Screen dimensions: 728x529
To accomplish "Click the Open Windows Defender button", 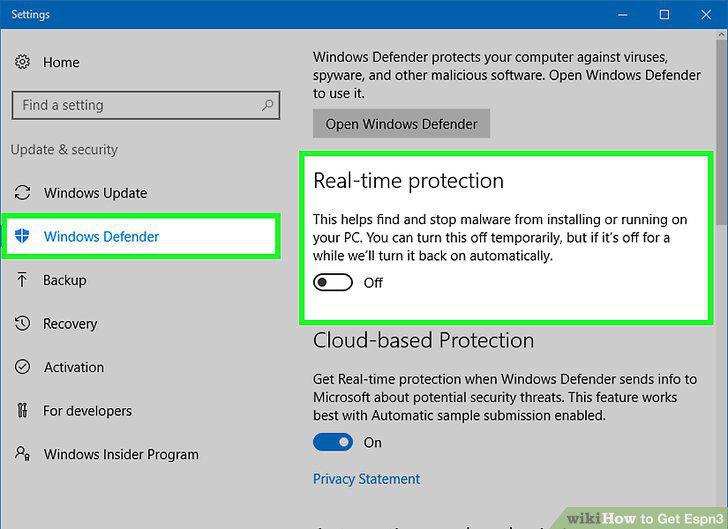I will (x=401, y=124).
